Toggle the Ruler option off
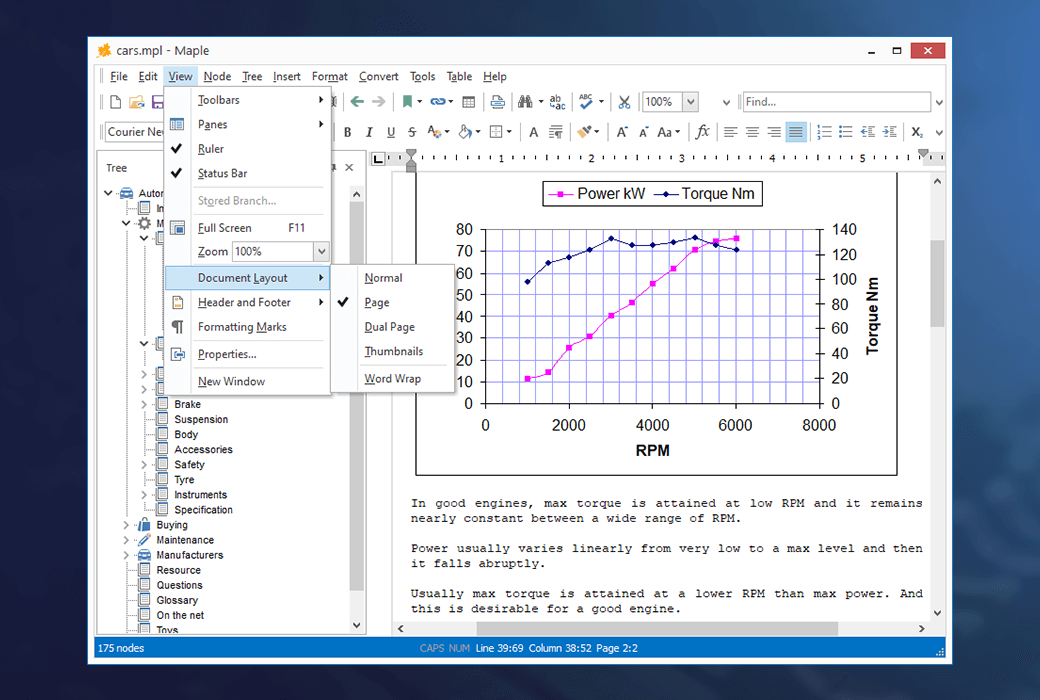This screenshot has width=1040, height=700. pyautogui.click(x=211, y=149)
